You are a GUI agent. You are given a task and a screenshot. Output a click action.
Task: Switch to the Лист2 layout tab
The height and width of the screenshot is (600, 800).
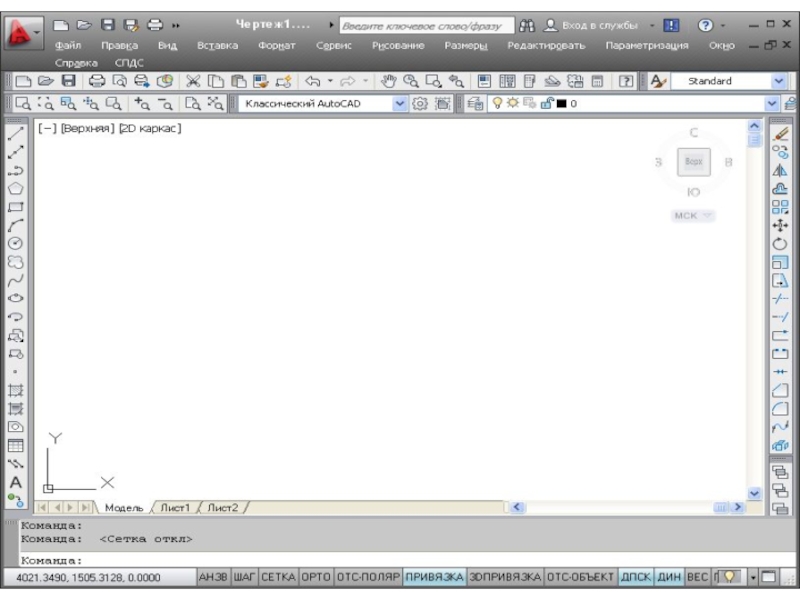tap(222, 508)
